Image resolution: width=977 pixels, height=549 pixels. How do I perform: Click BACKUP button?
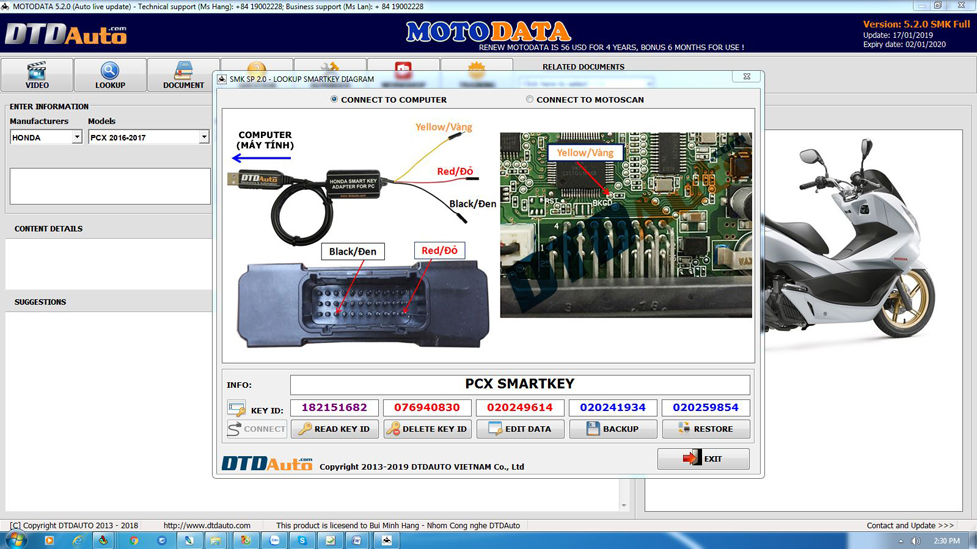coord(613,429)
